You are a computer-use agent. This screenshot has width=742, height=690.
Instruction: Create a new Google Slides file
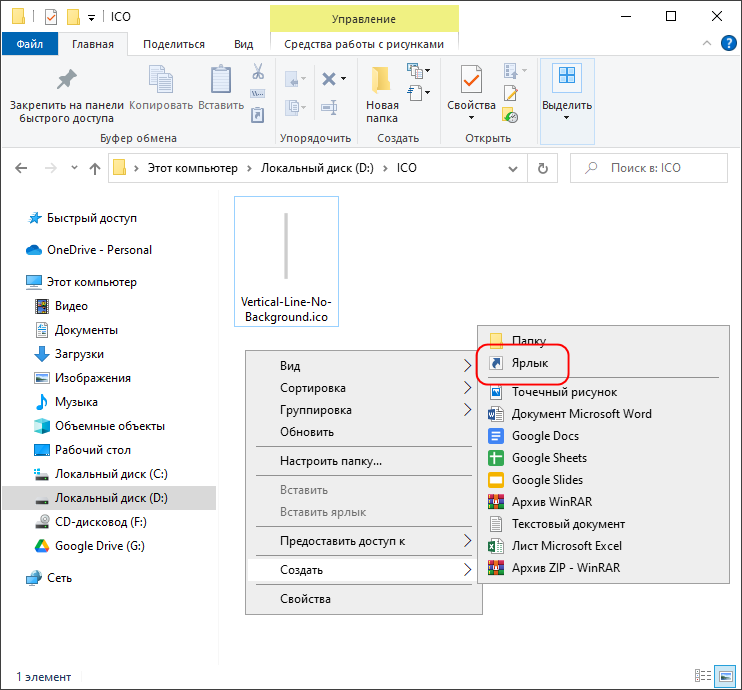(x=603, y=480)
